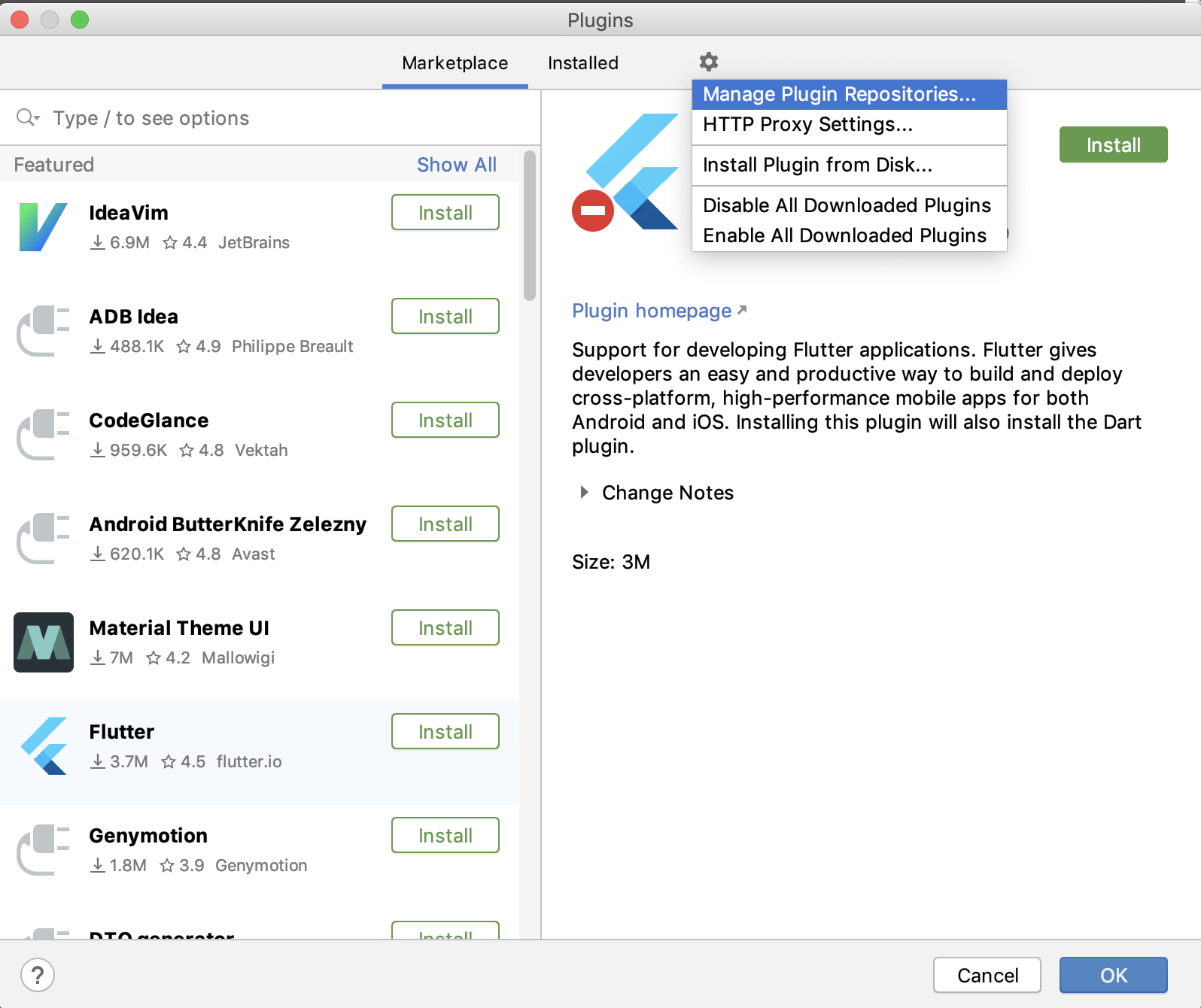The width and height of the screenshot is (1201, 1008).
Task: Click the Material Theme UI logo
Action: [x=44, y=642]
